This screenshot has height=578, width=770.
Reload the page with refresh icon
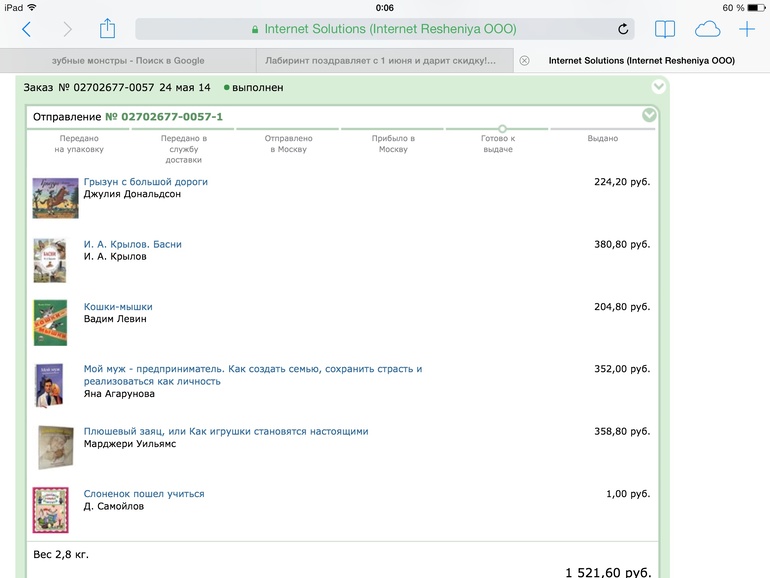coord(624,30)
